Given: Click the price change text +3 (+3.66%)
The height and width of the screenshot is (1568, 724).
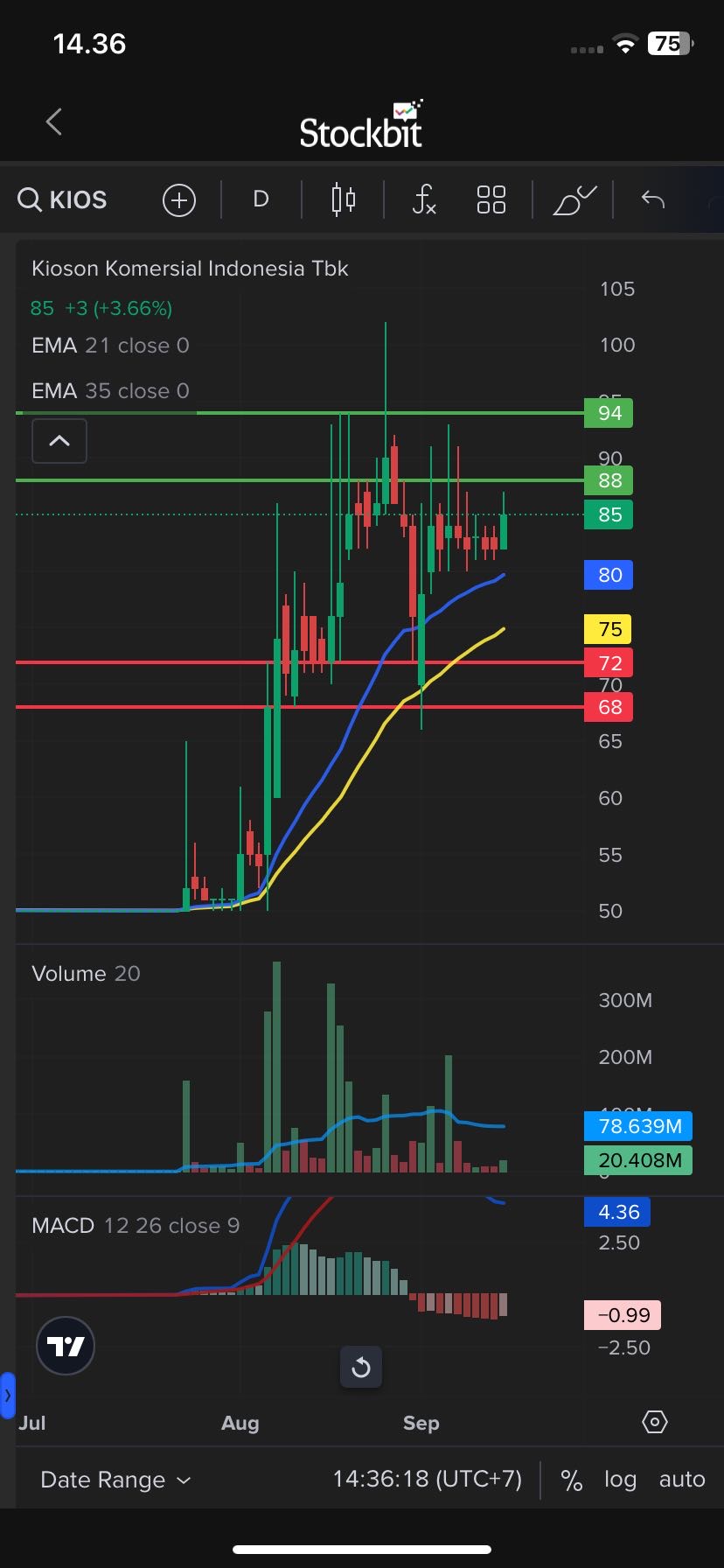Looking at the screenshot, I should pyautogui.click(x=118, y=308).
